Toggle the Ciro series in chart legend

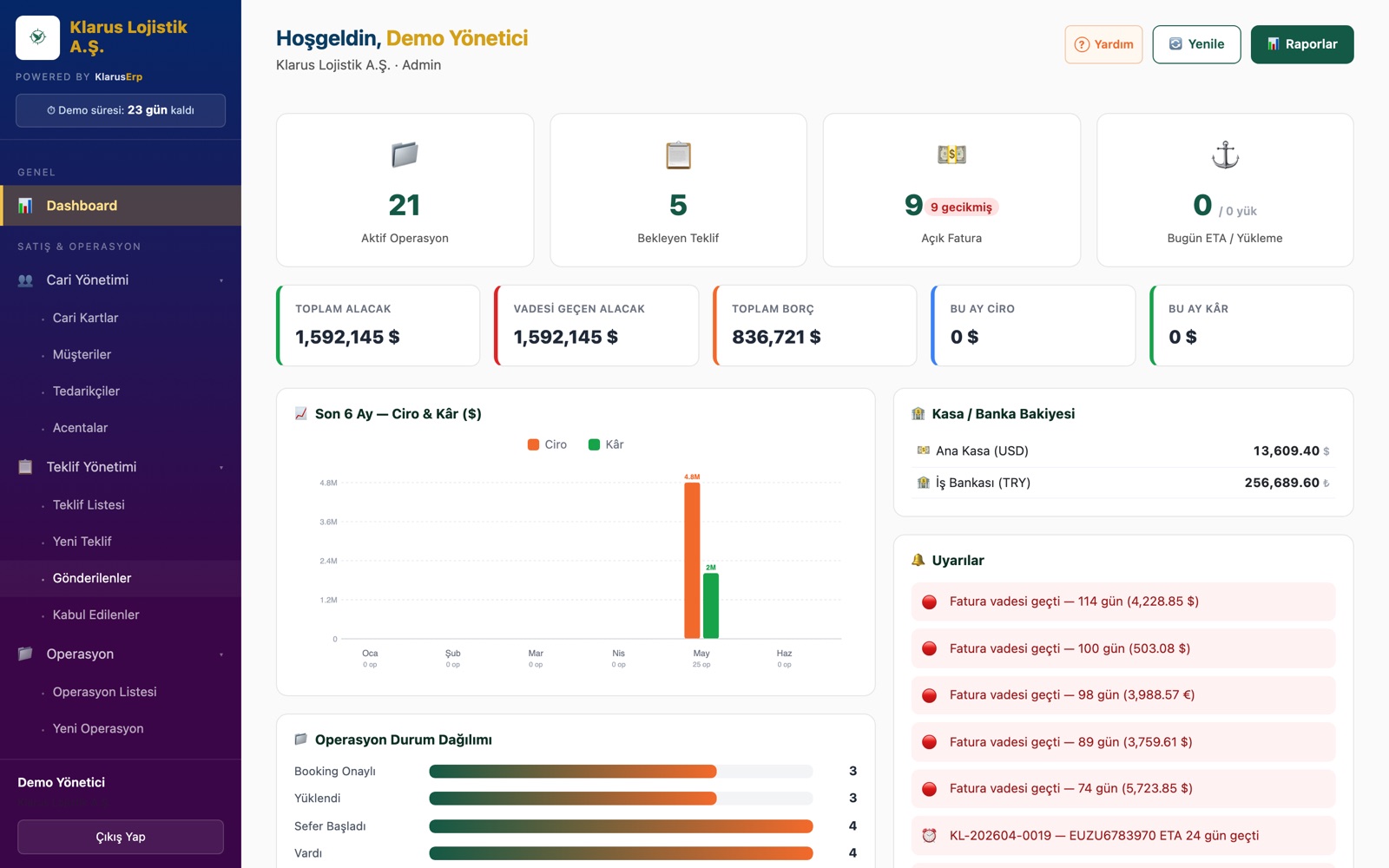click(547, 444)
